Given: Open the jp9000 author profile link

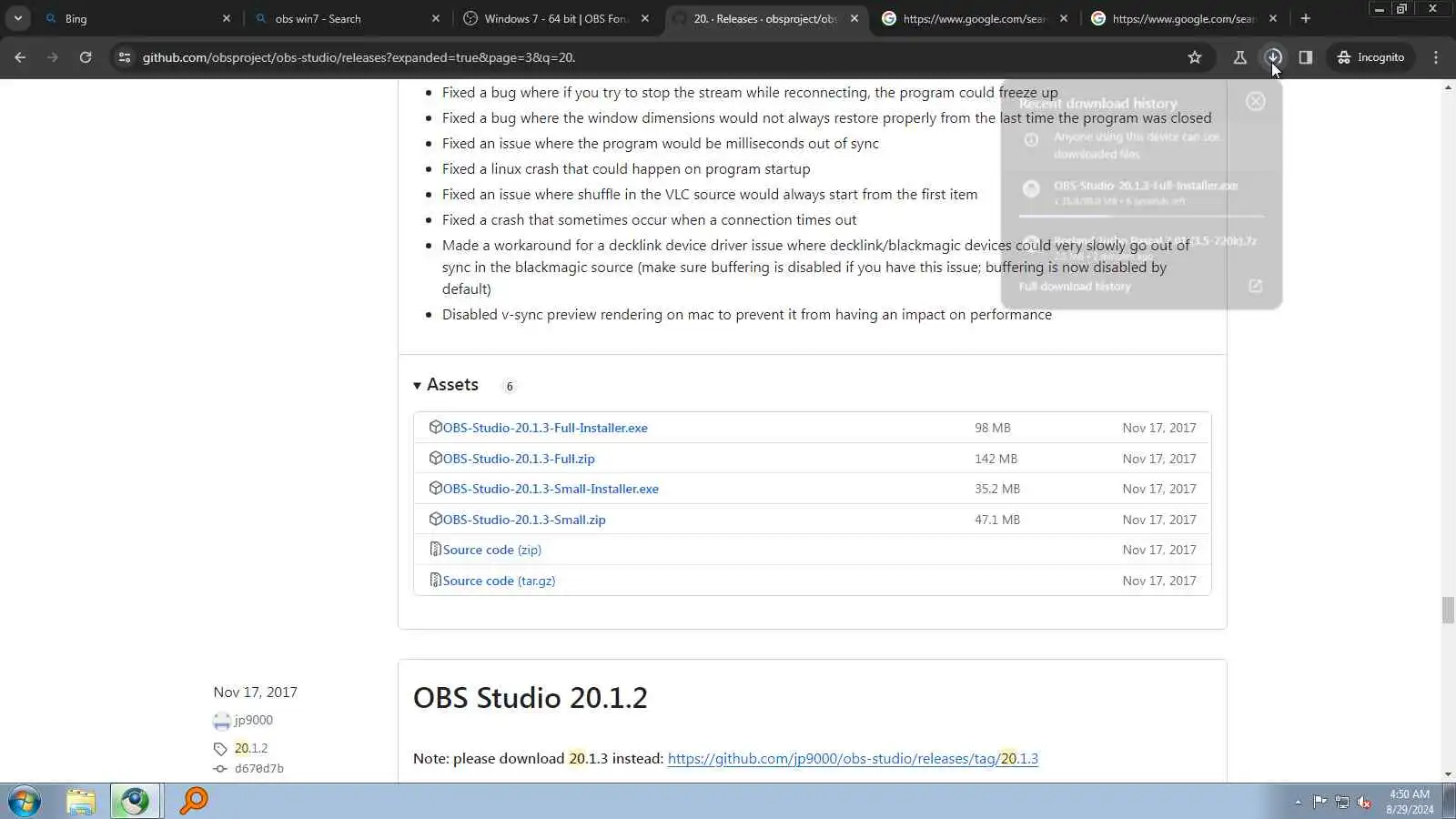Looking at the screenshot, I should point(253,720).
